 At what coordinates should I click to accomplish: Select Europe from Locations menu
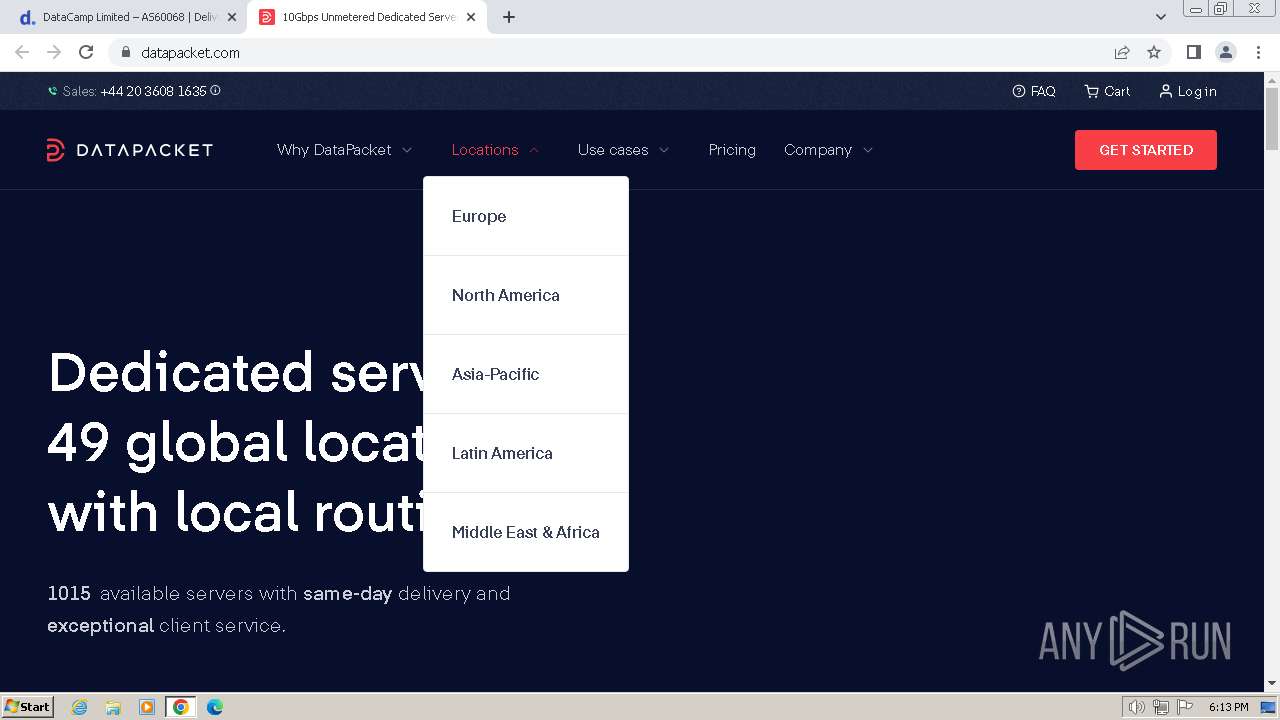click(526, 216)
